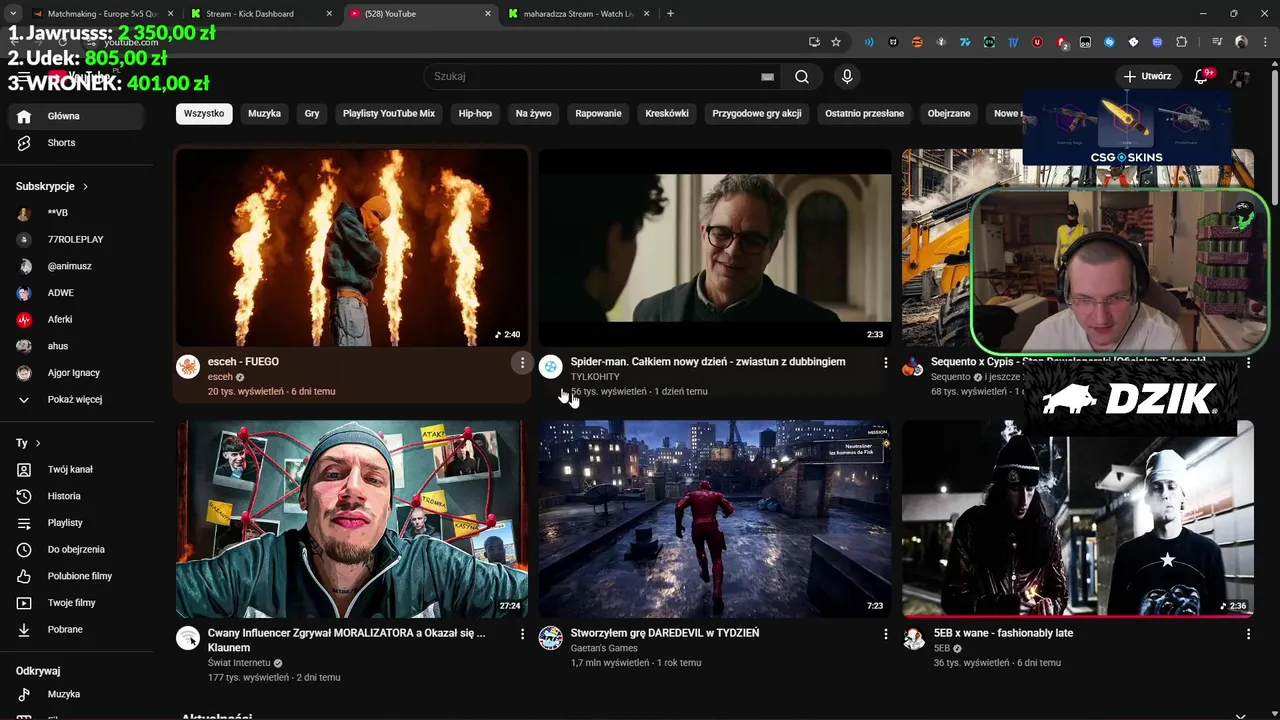Select the Hip-hop filter chip
This screenshot has height=720, width=1280.
pos(475,114)
